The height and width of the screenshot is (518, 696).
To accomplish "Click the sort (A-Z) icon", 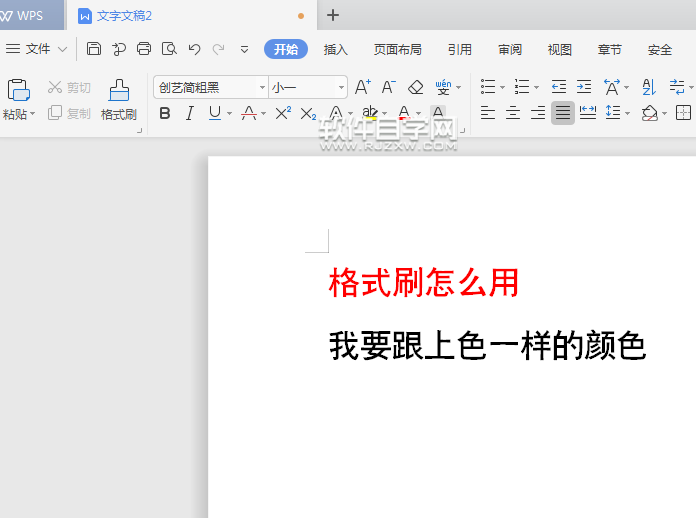I will [x=649, y=87].
